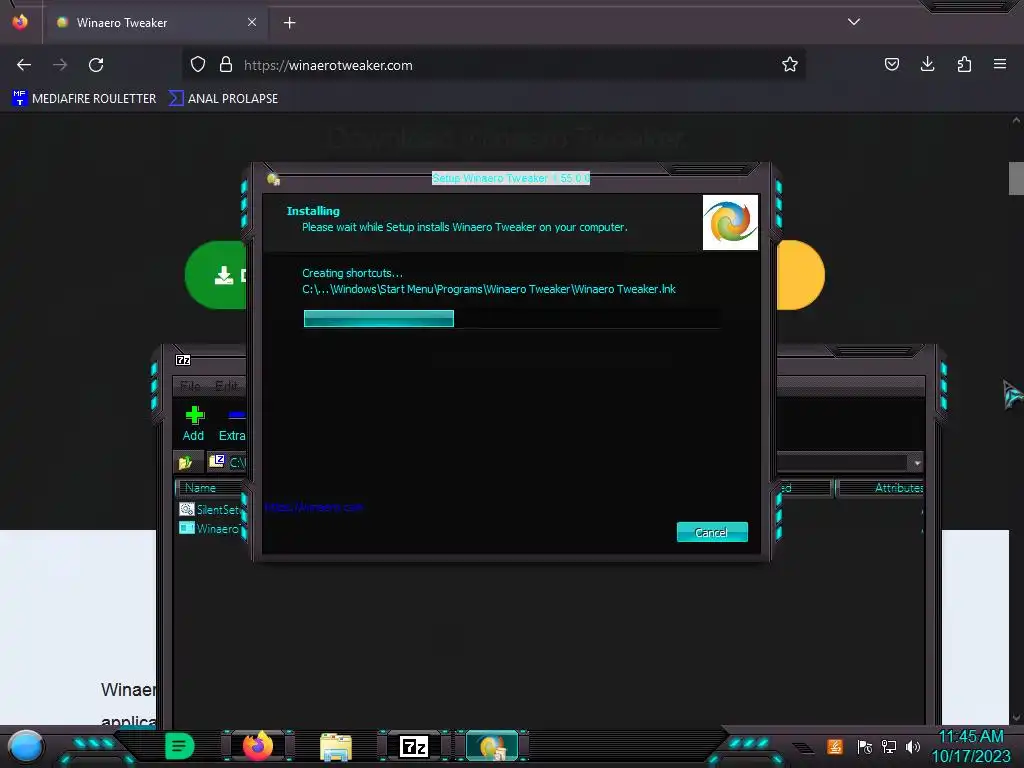Select the Winaero file row in 7-Zip
The width and height of the screenshot is (1024, 768).
coord(210,528)
